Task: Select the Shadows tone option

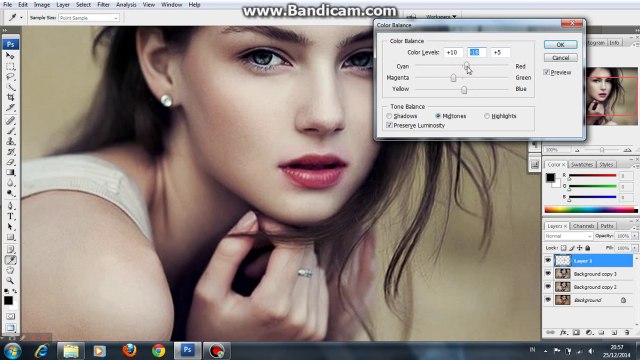Action: (x=389, y=116)
